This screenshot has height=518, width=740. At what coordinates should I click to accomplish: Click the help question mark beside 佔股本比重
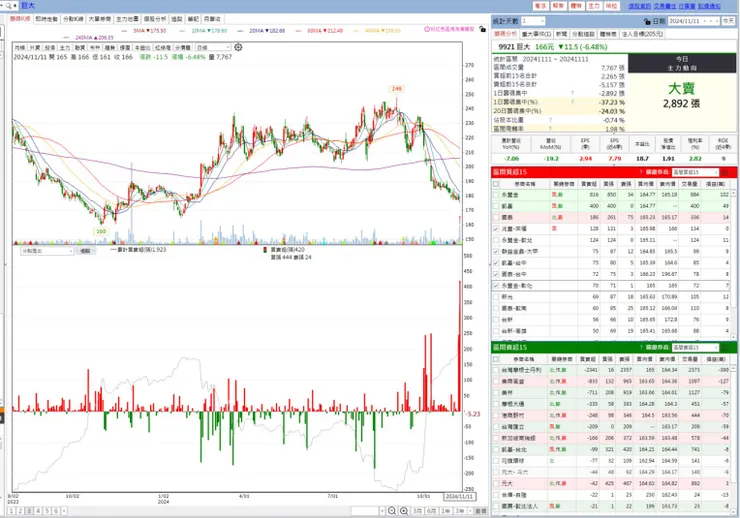[550, 120]
